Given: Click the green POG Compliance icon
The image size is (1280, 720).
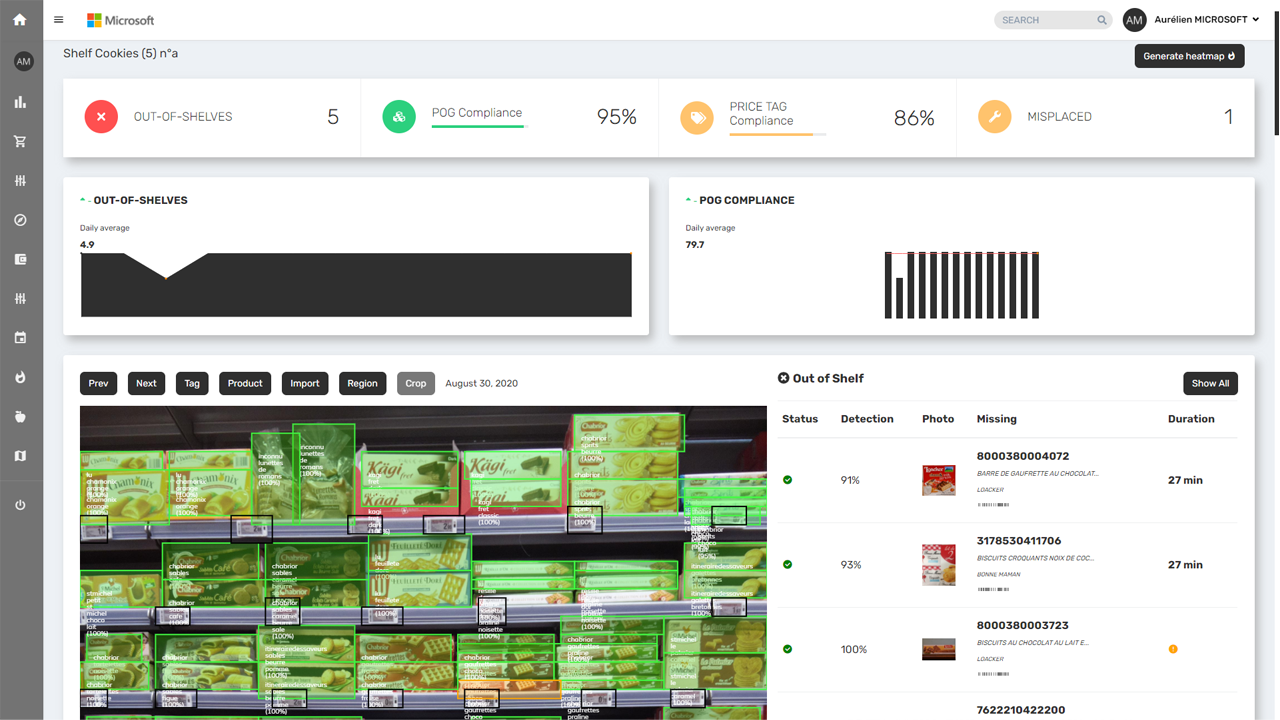Looking at the screenshot, I should point(399,117).
